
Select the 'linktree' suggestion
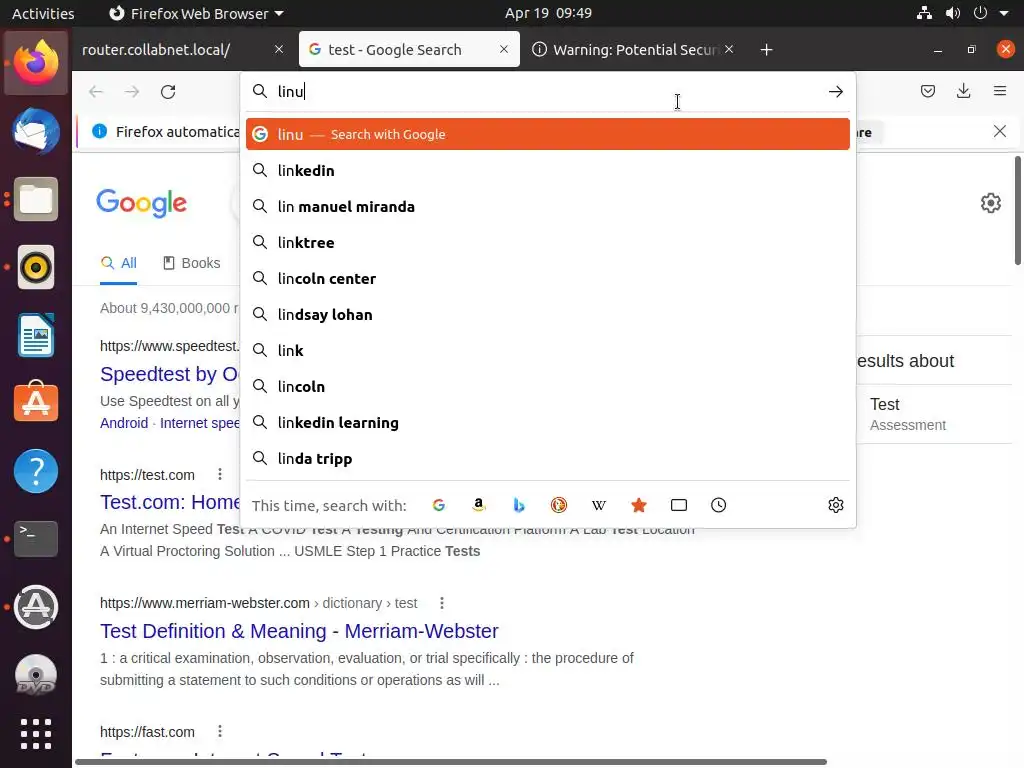547,242
